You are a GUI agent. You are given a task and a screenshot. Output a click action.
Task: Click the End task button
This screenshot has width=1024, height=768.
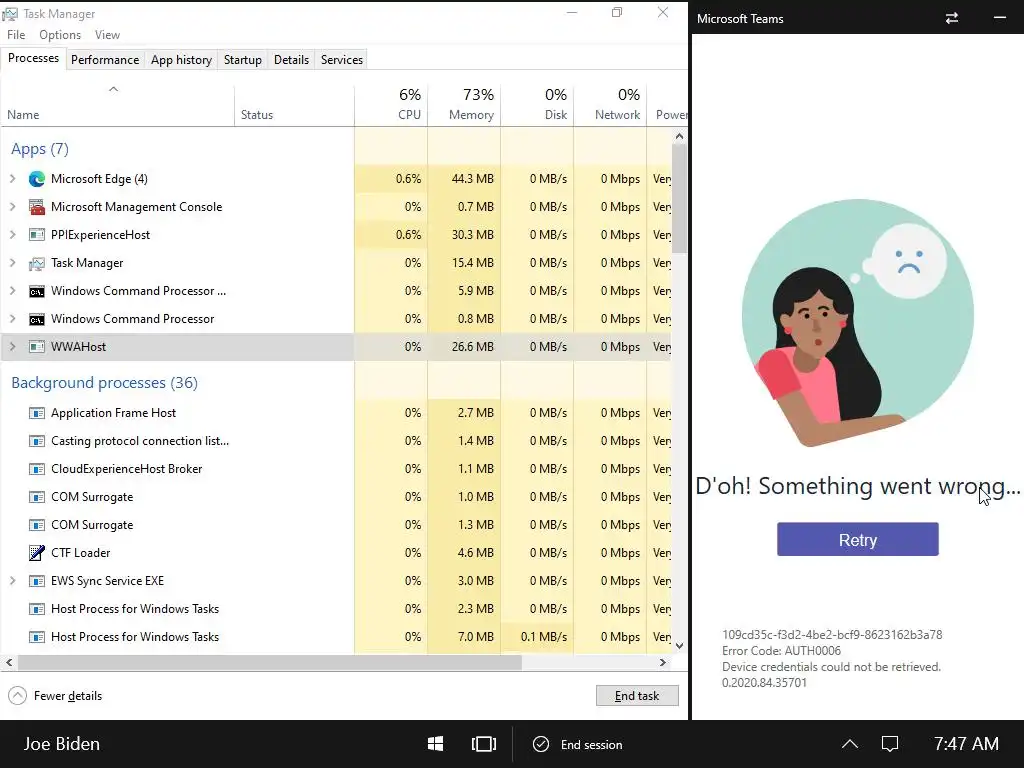pyautogui.click(x=637, y=696)
